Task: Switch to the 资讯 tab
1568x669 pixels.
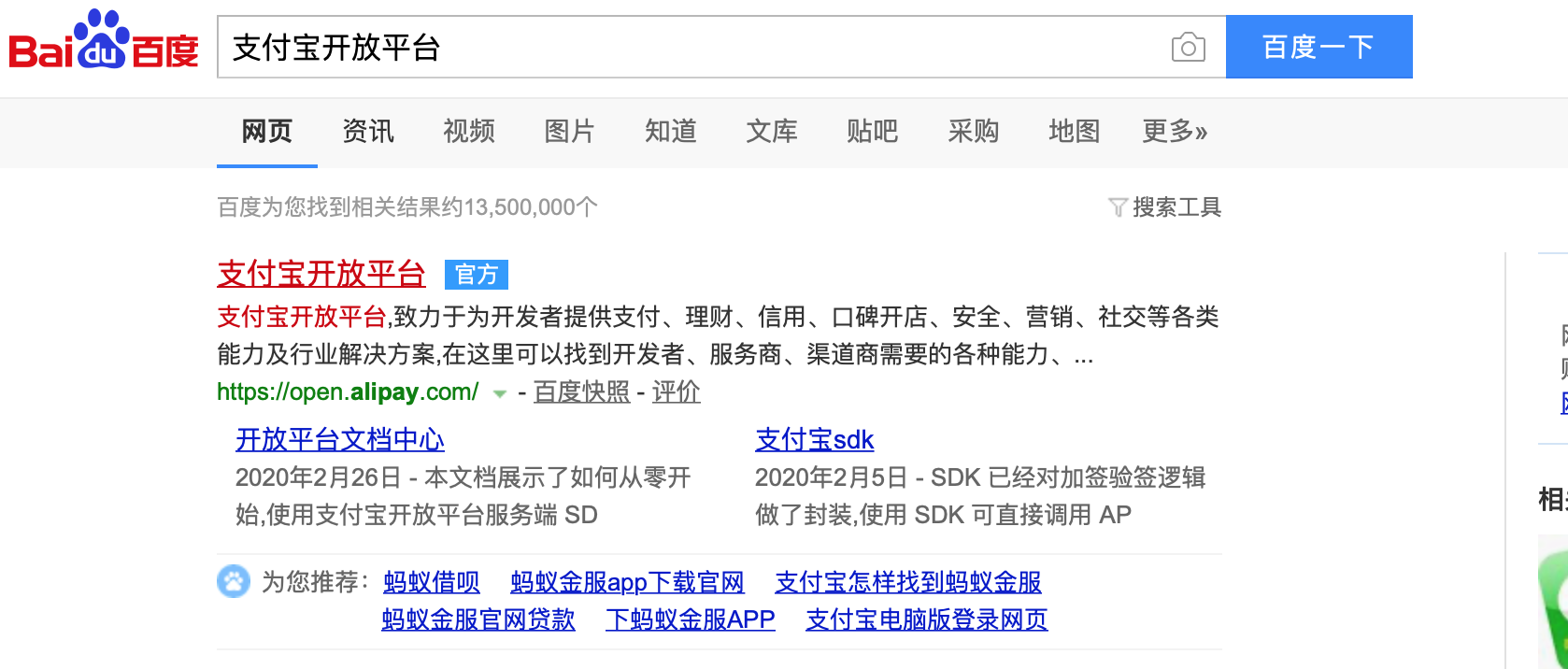Action: point(368,132)
